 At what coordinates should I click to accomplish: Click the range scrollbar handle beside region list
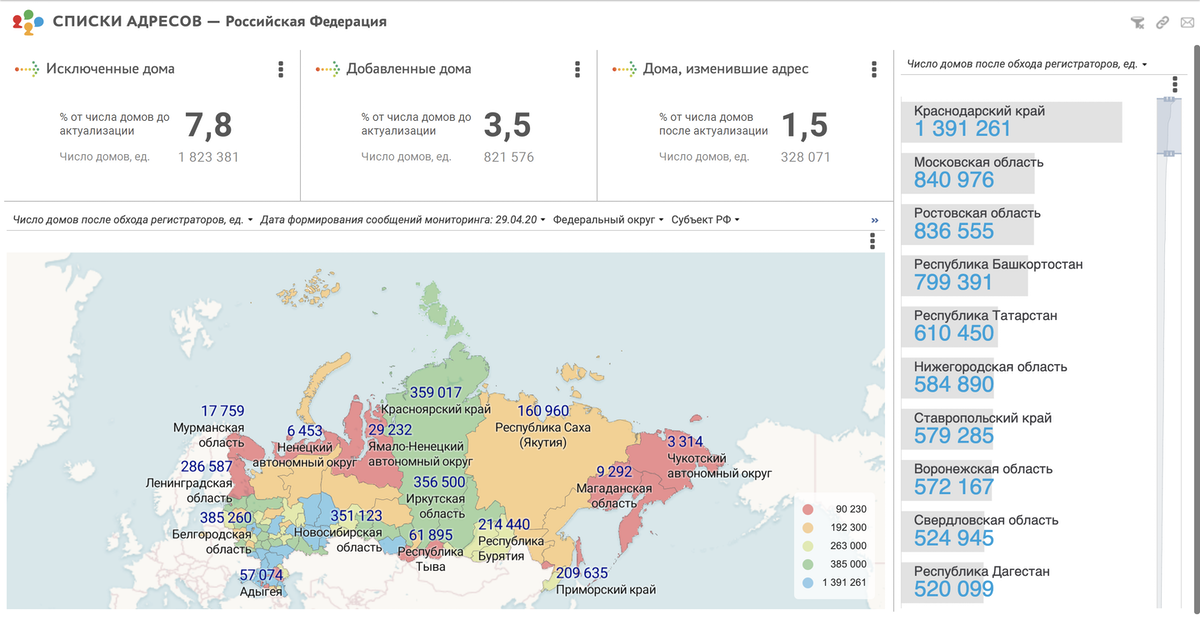point(1167,127)
